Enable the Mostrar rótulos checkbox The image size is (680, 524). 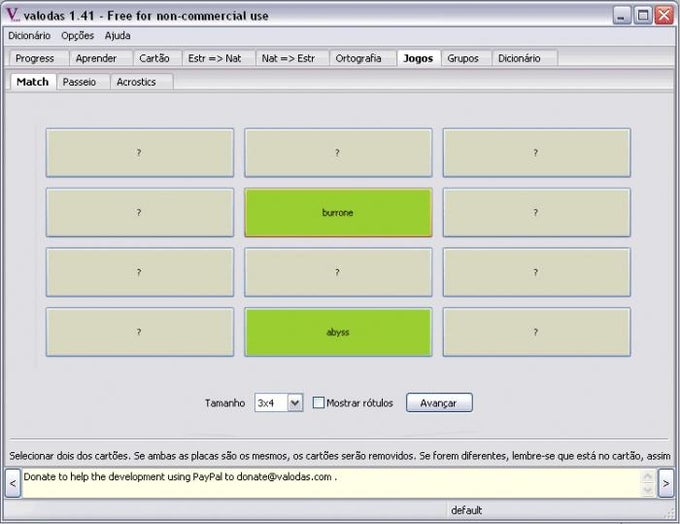318,403
